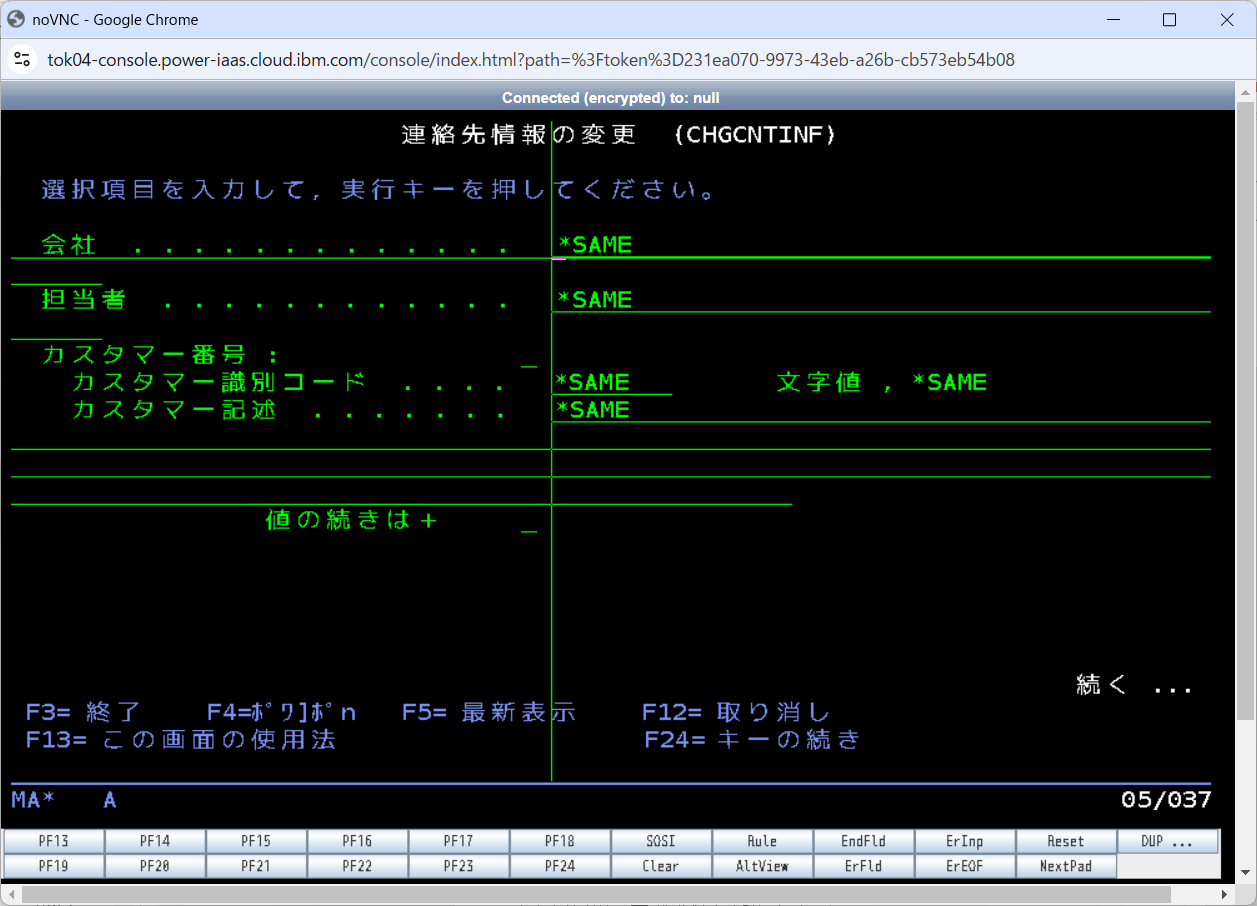The height and width of the screenshot is (906, 1257).
Task: Click the horizontal scrollbar left arrow
Action: point(10,893)
